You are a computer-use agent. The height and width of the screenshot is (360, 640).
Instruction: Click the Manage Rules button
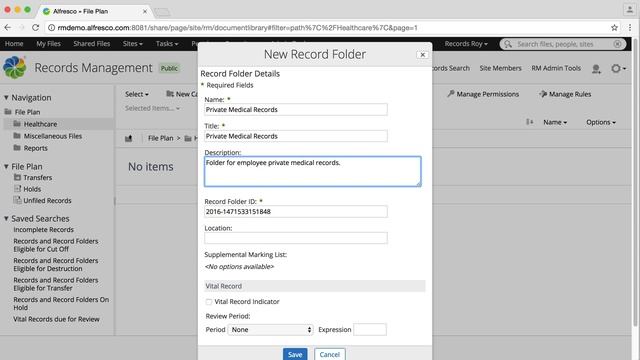565,94
